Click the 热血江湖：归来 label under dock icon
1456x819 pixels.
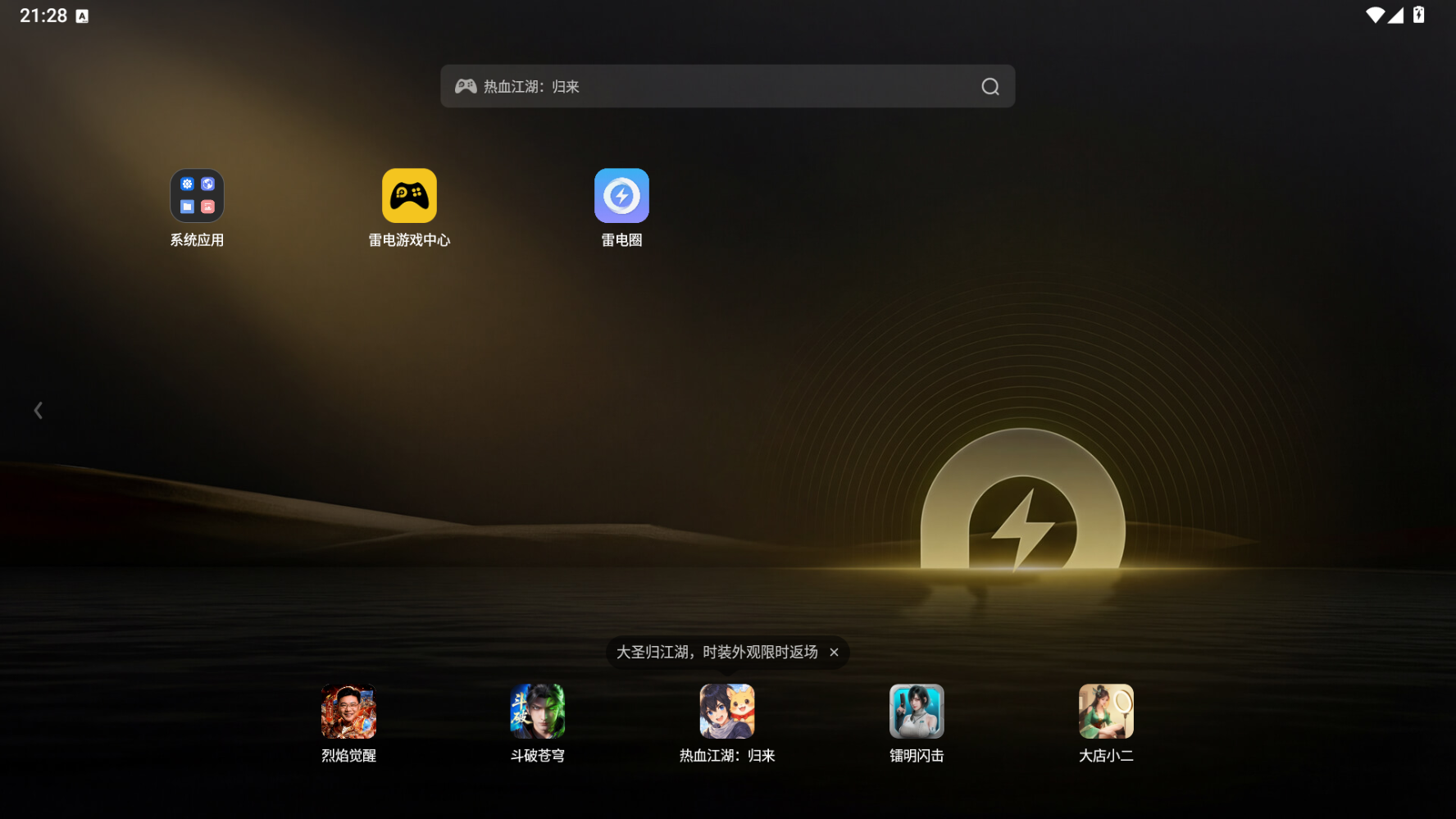tap(727, 756)
